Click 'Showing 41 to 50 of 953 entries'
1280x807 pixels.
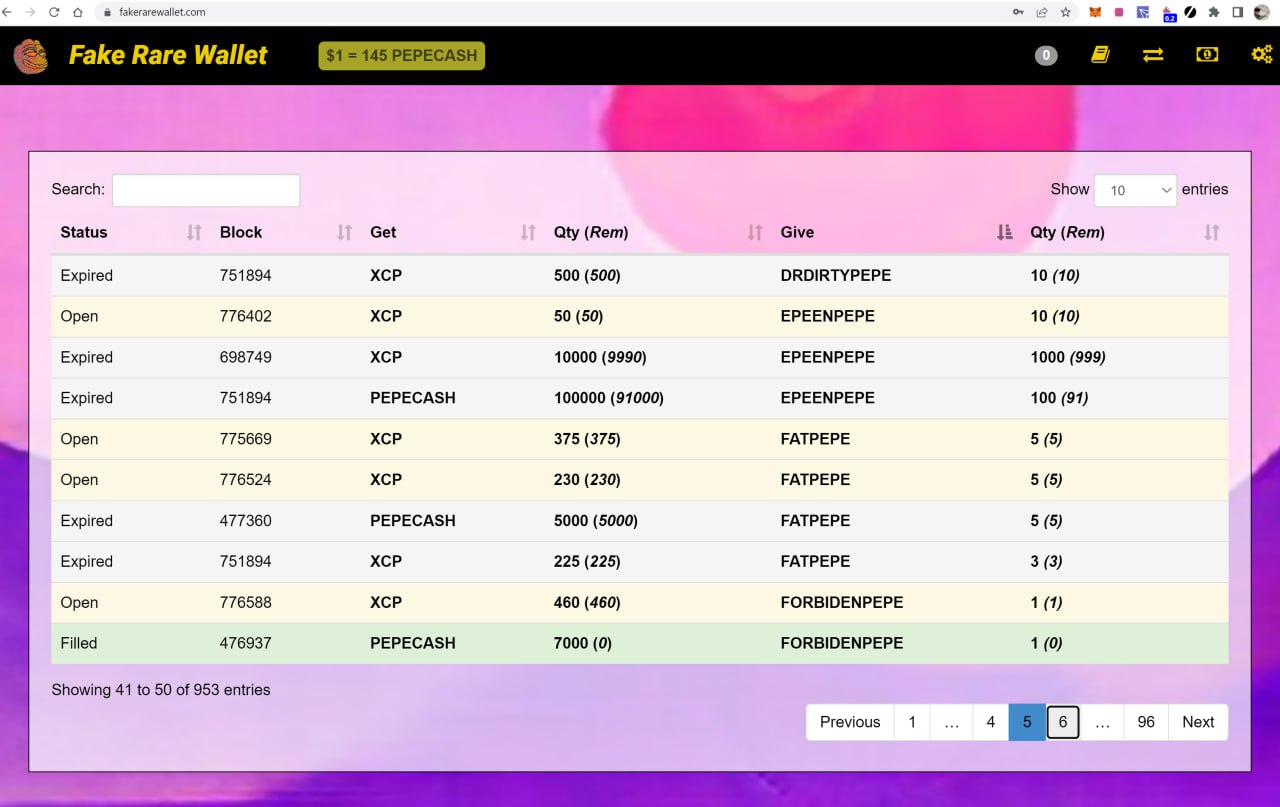[161, 690]
